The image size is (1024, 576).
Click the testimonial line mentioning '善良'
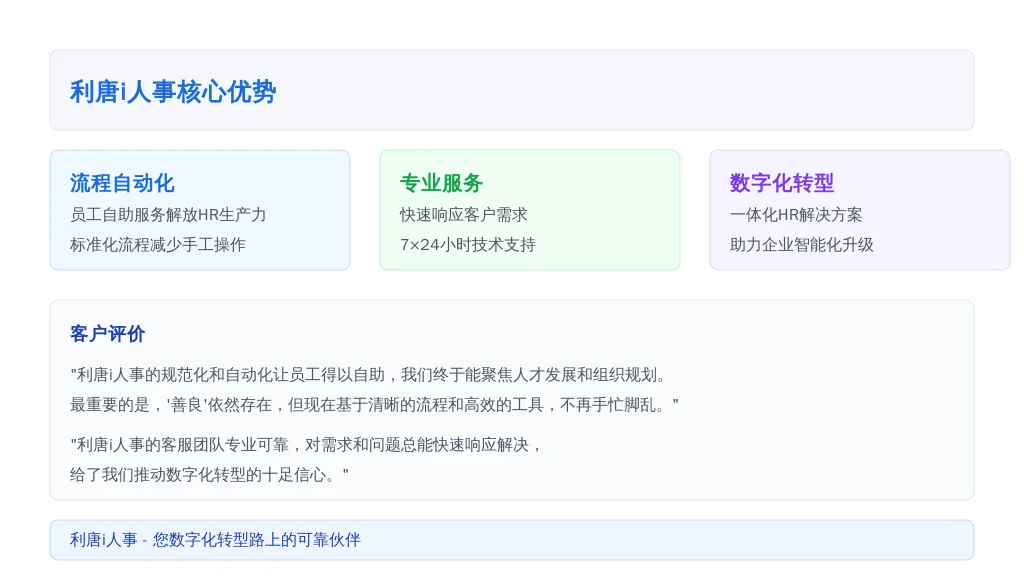[374, 405]
